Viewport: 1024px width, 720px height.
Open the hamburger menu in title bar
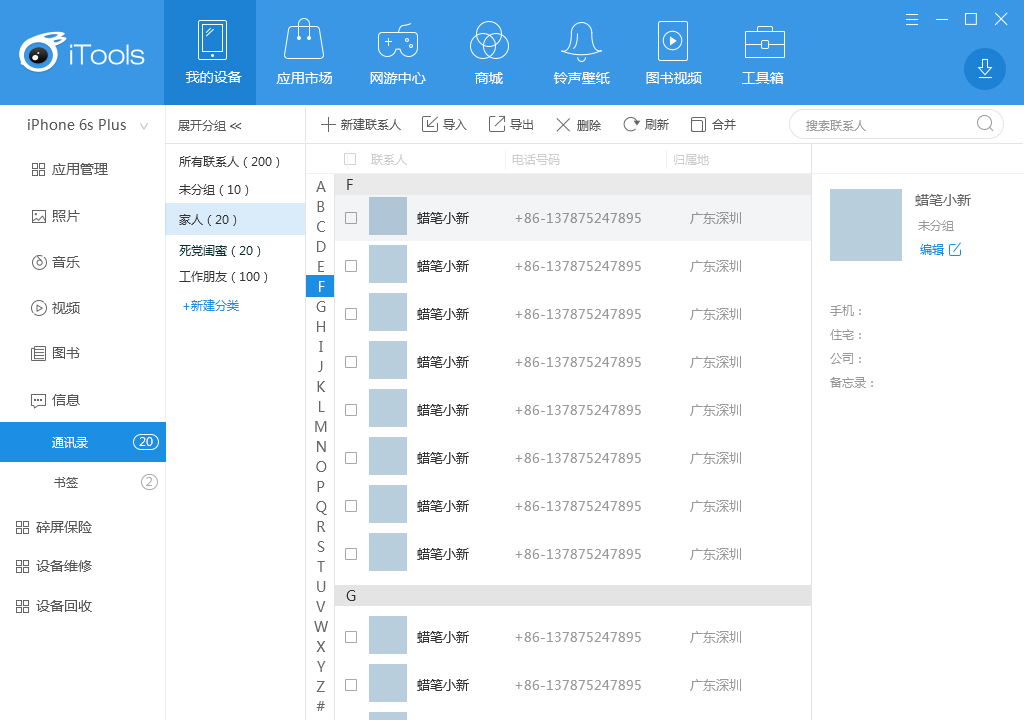click(x=912, y=19)
